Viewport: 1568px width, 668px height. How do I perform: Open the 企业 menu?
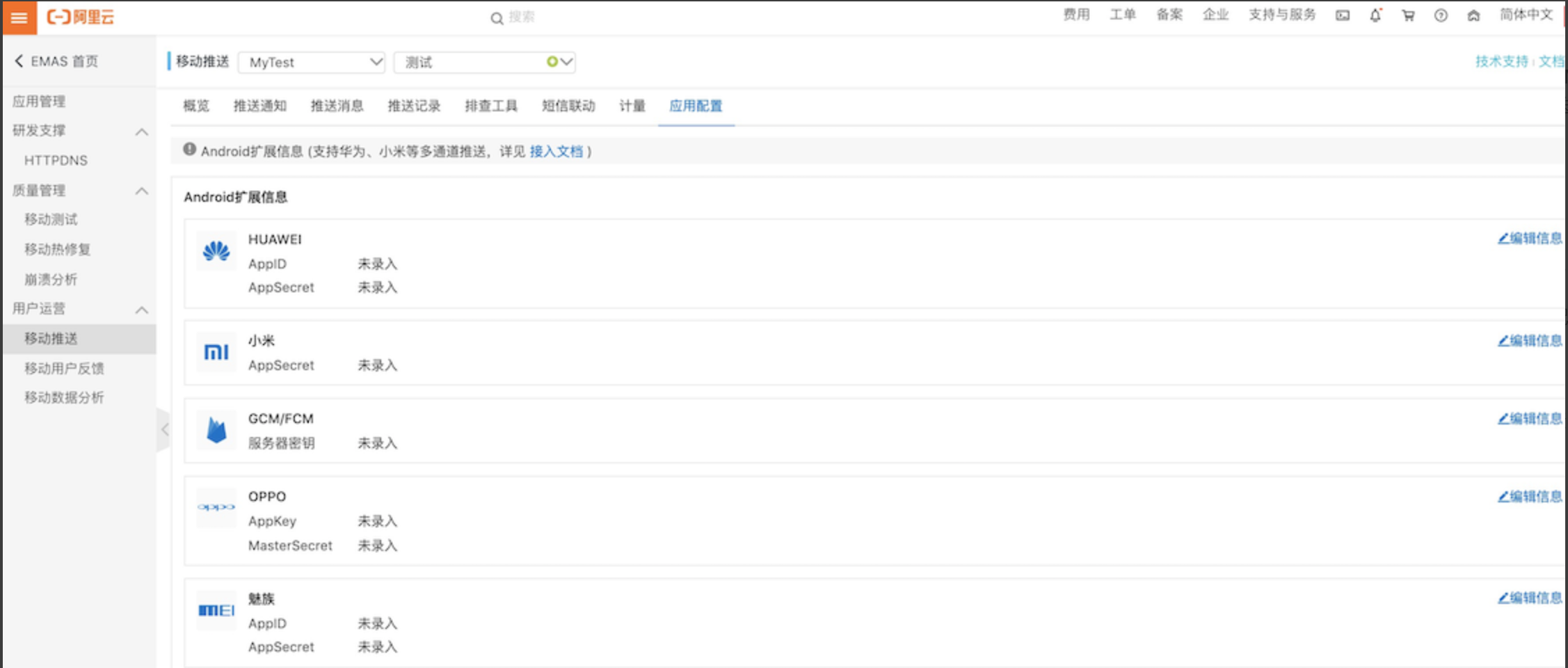(x=1216, y=15)
